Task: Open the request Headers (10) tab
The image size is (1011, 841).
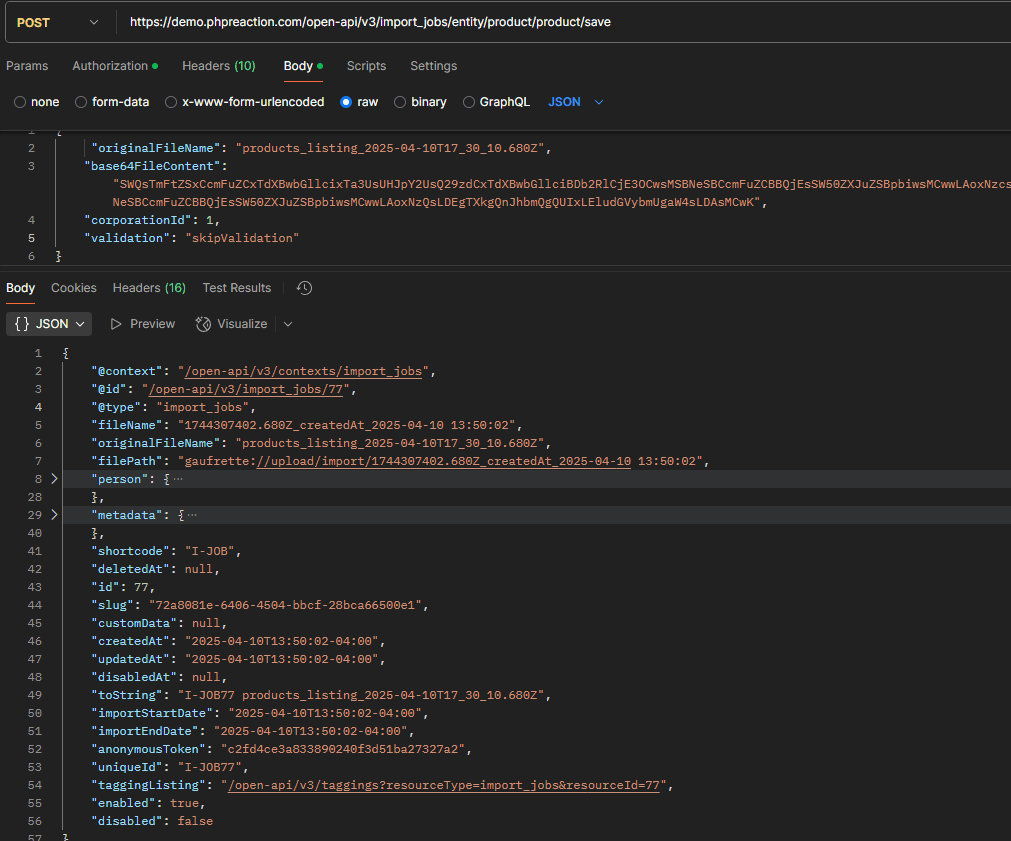Action: [219, 66]
